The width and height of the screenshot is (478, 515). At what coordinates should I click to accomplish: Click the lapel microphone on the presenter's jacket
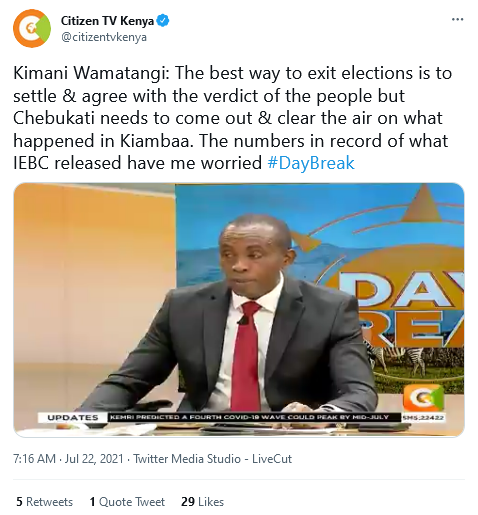(x=242, y=321)
